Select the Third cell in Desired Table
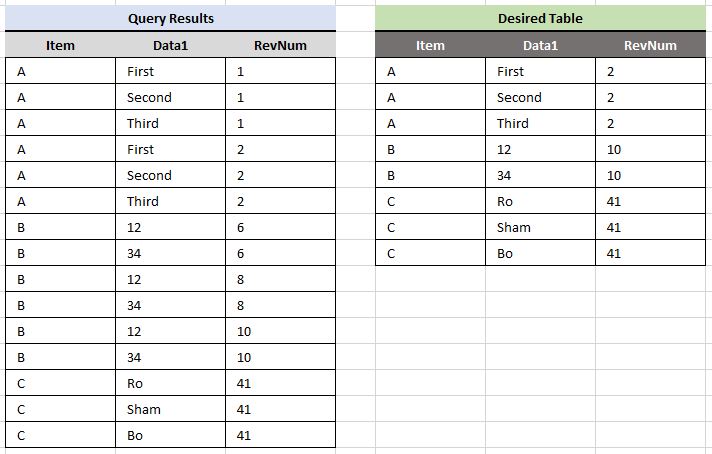The image size is (712, 454). tap(540, 123)
